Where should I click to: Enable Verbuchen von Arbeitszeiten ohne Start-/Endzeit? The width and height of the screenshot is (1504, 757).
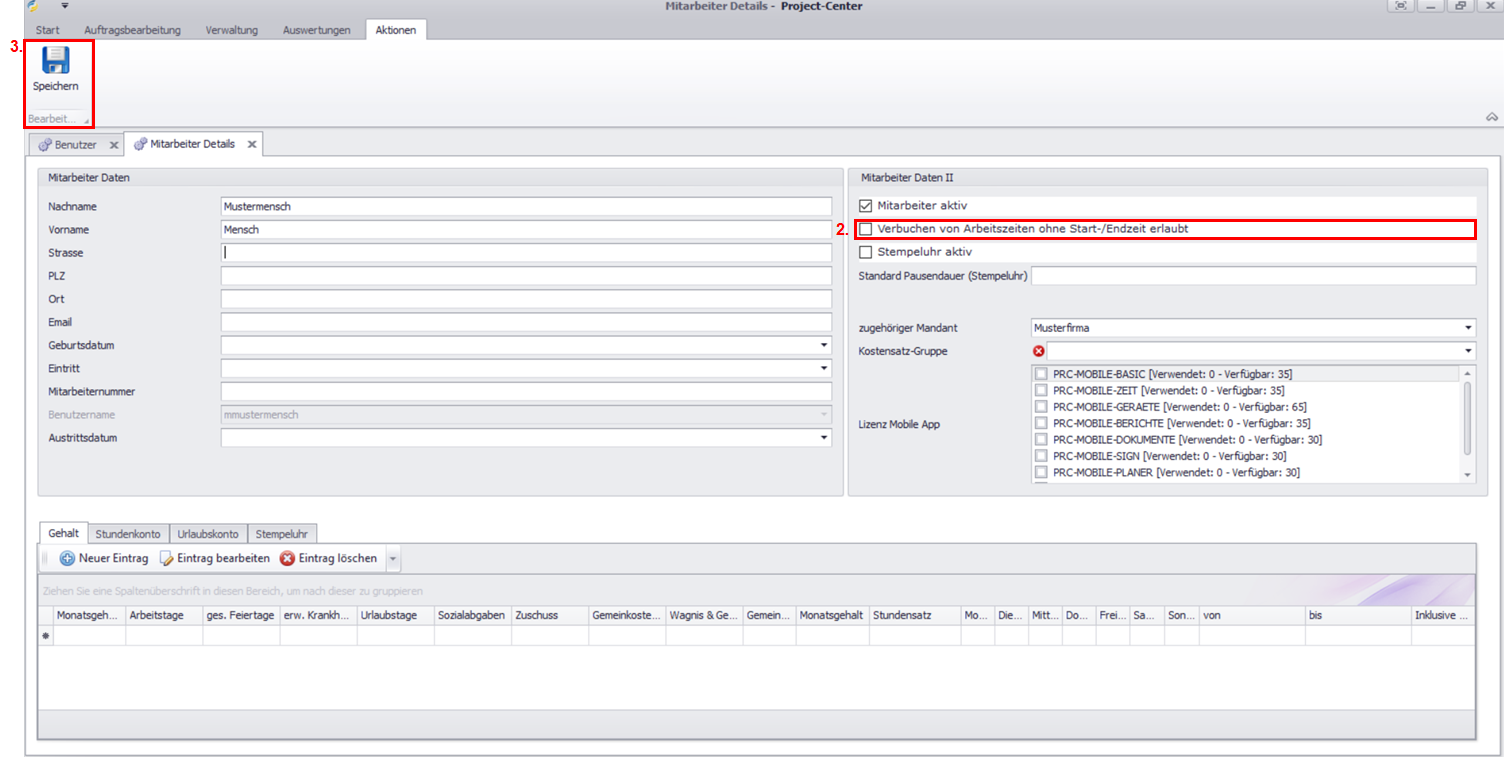click(866, 229)
